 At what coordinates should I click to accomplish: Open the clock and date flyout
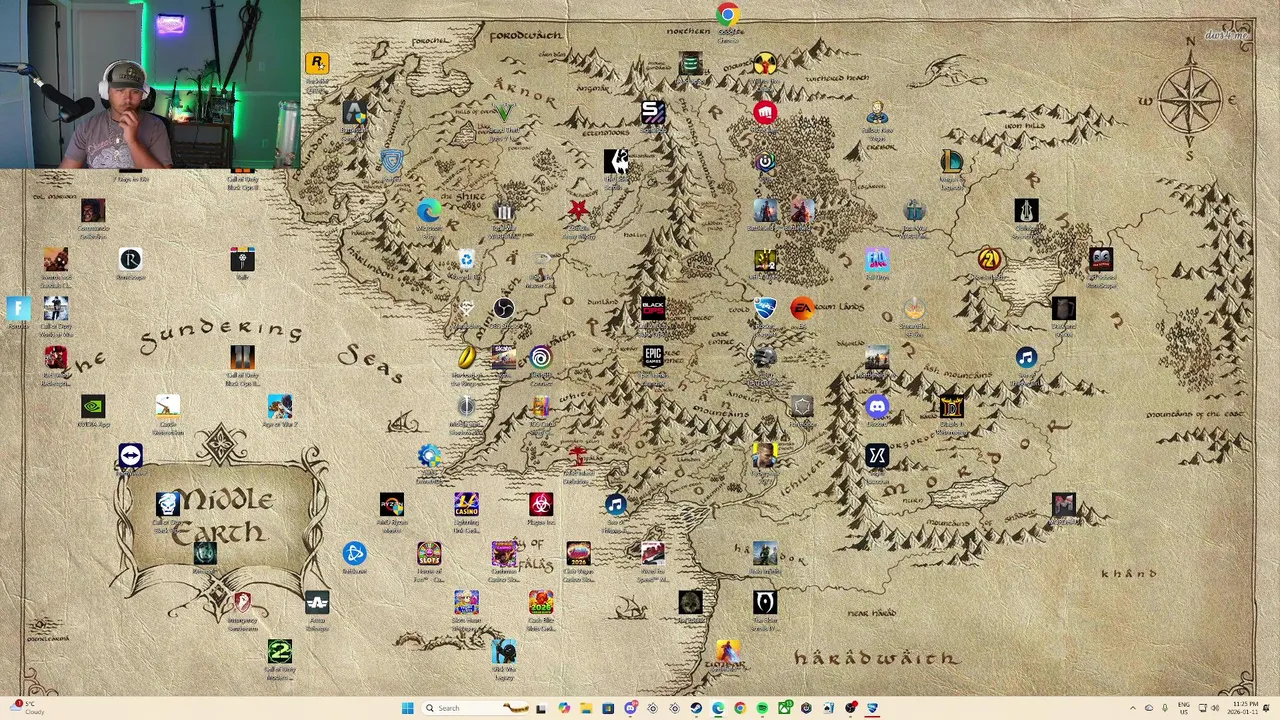click(x=1243, y=708)
